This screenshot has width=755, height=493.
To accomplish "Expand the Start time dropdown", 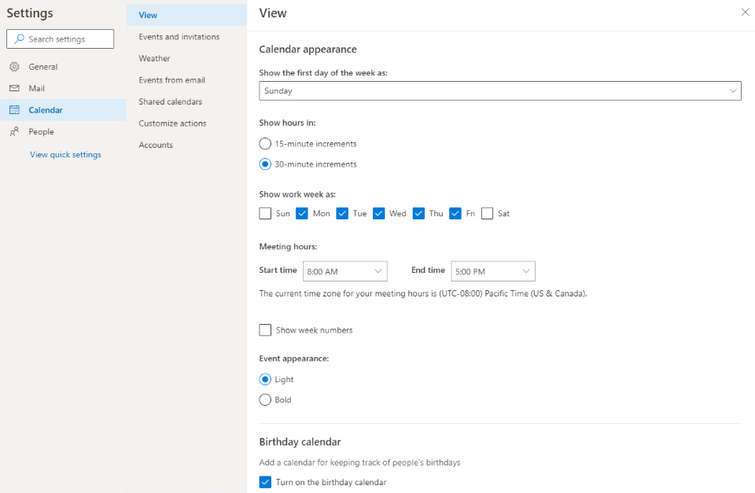I will [x=344, y=271].
